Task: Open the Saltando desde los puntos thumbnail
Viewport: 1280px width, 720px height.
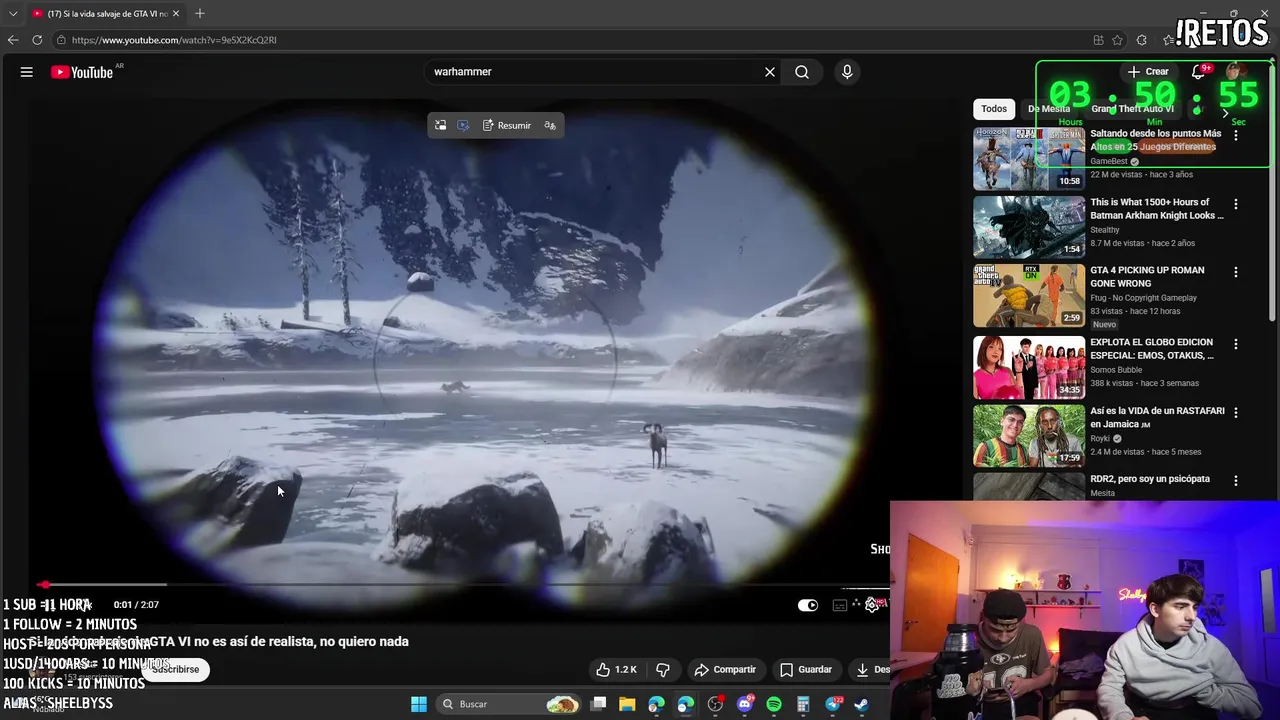Action: (x=1029, y=159)
